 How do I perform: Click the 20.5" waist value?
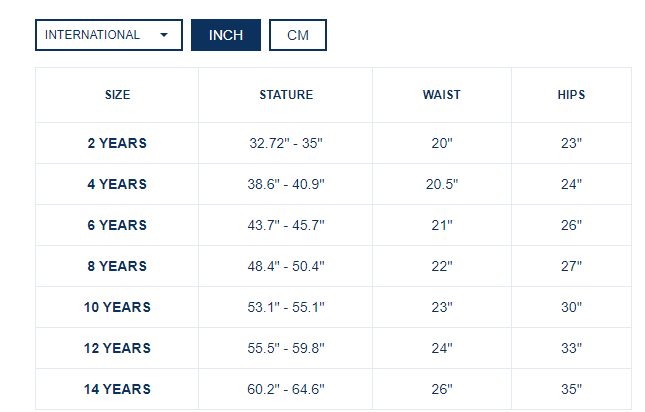point(442,184)
